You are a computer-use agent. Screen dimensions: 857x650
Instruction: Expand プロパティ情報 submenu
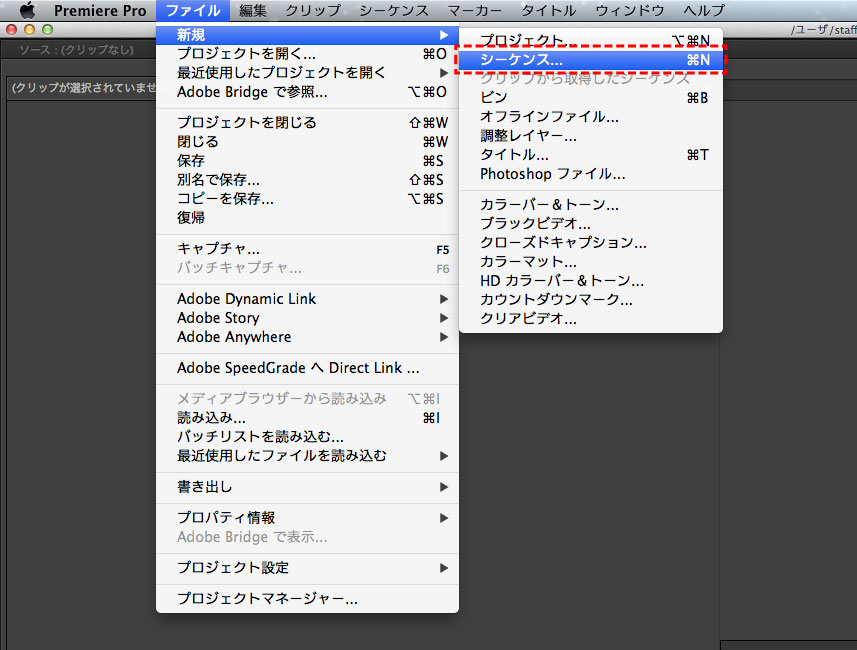point(307,518)
